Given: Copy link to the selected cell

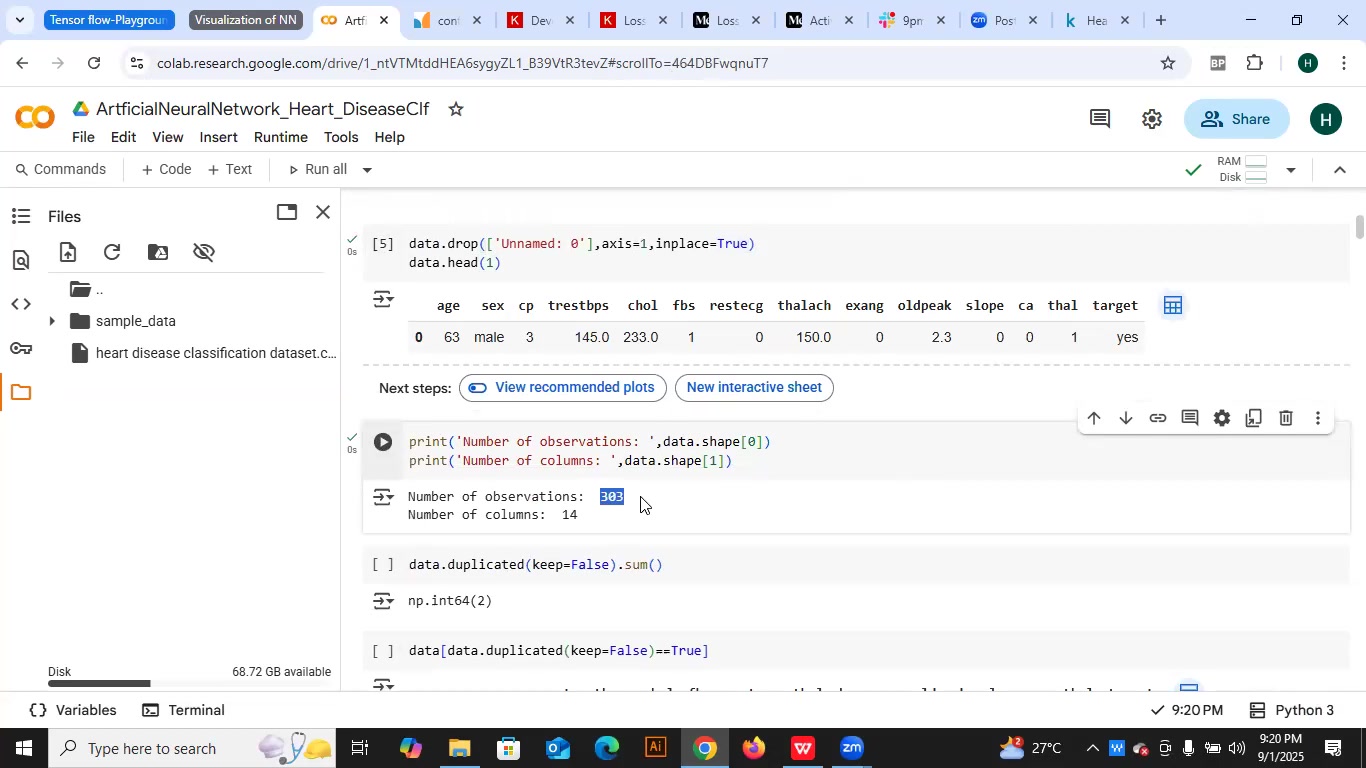Looking at the screenshot, I should 1158,418.
